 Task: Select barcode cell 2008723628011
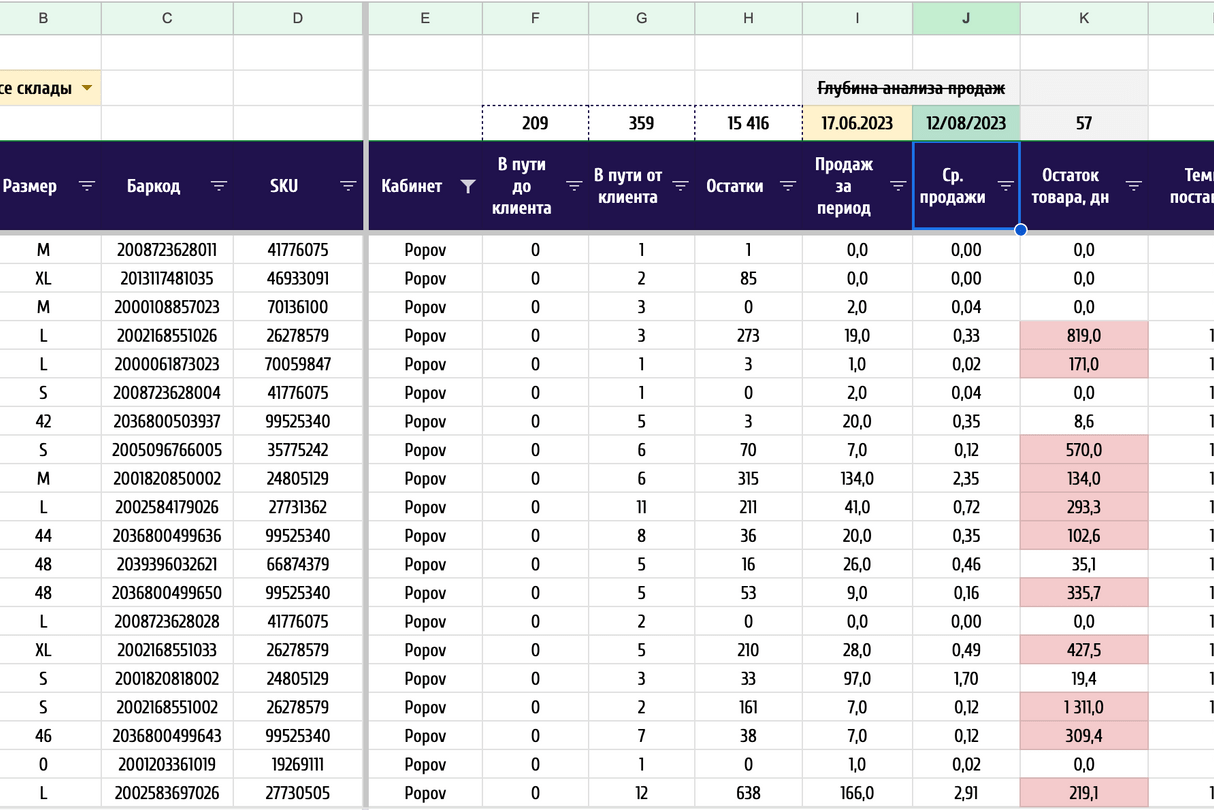(167, 250)
